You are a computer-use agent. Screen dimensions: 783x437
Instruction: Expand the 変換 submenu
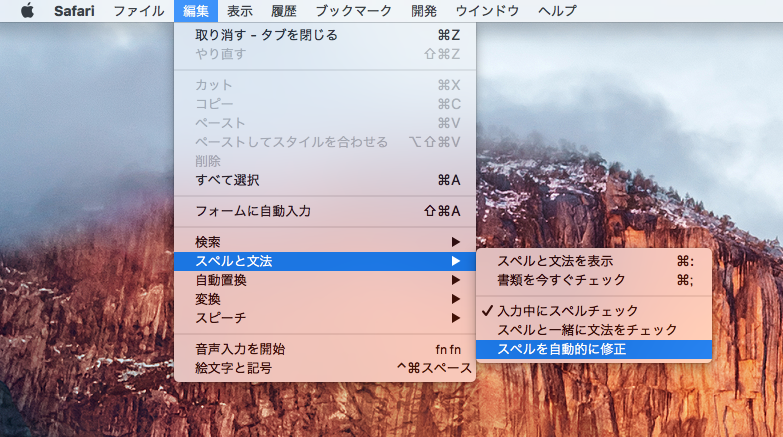coord(325,299)
